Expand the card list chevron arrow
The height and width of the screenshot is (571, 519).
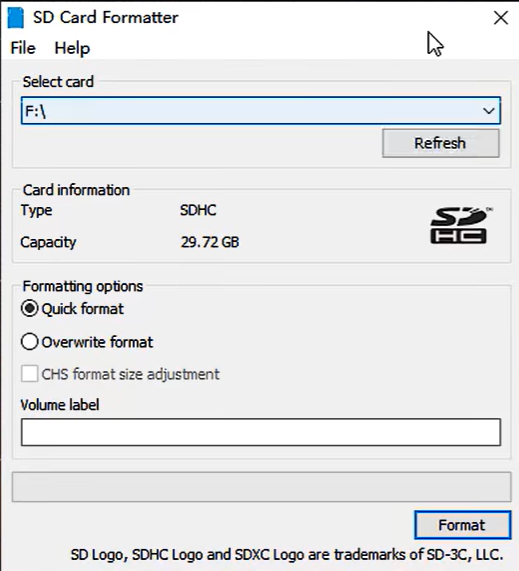pos(488,111)
